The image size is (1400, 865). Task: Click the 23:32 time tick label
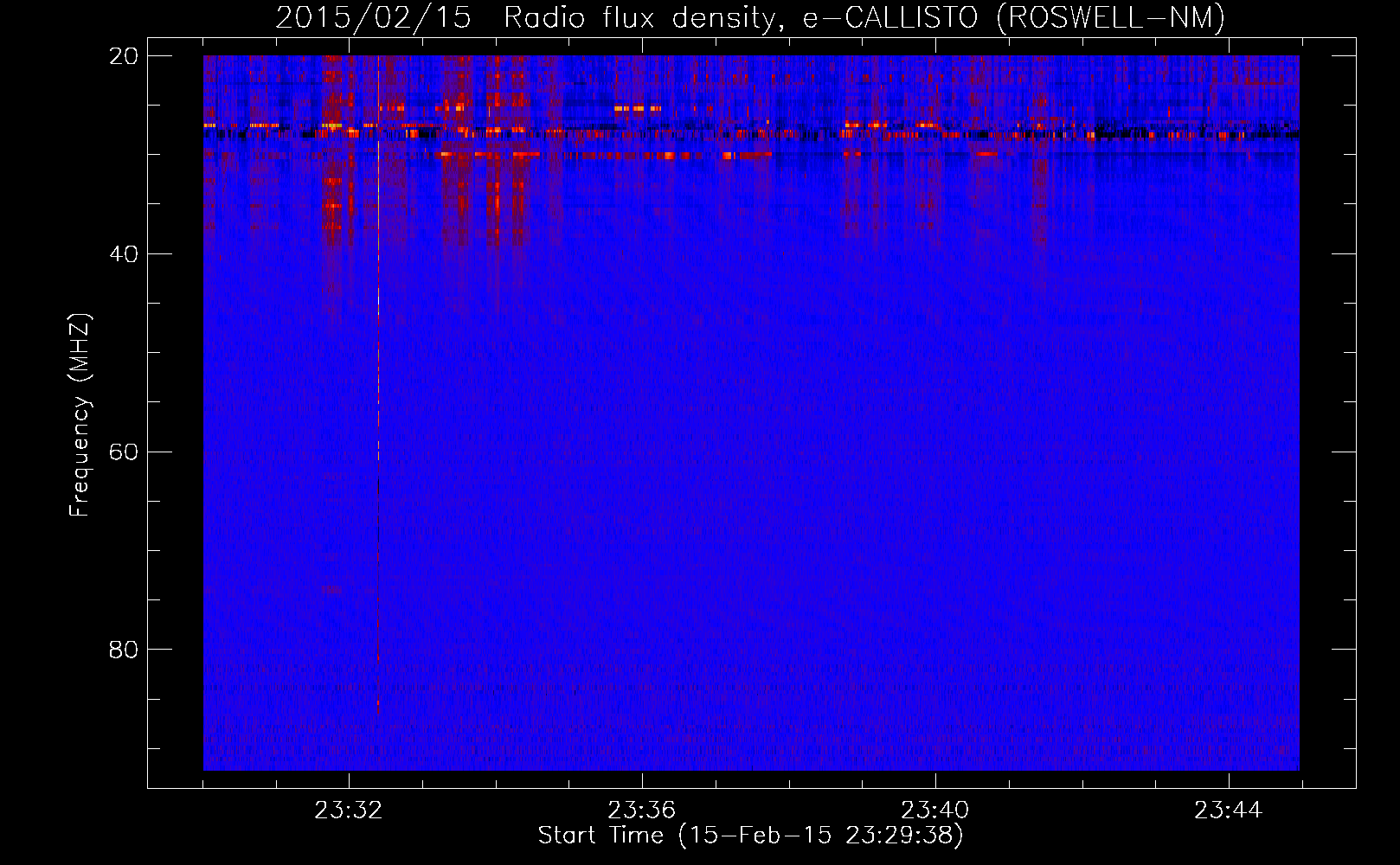click(349, 811)
